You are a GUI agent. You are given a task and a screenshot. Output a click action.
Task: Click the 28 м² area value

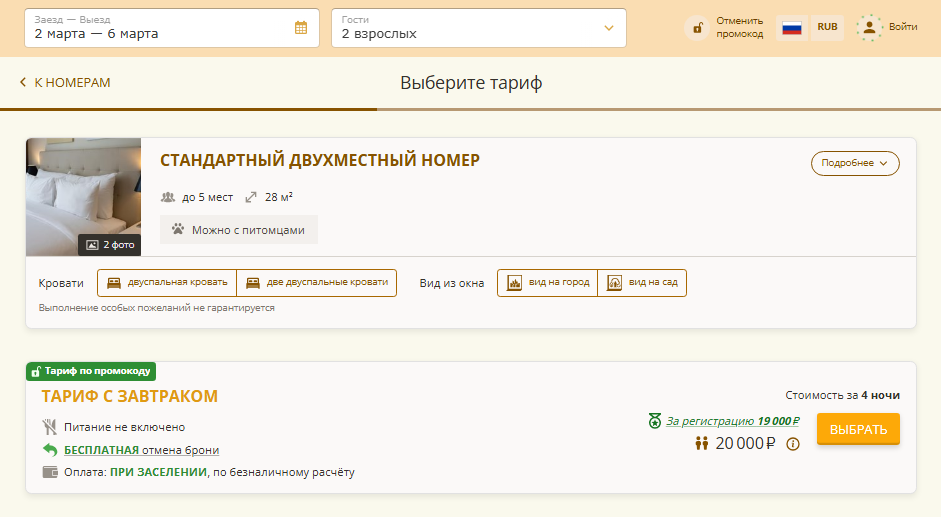pos(278,197)
